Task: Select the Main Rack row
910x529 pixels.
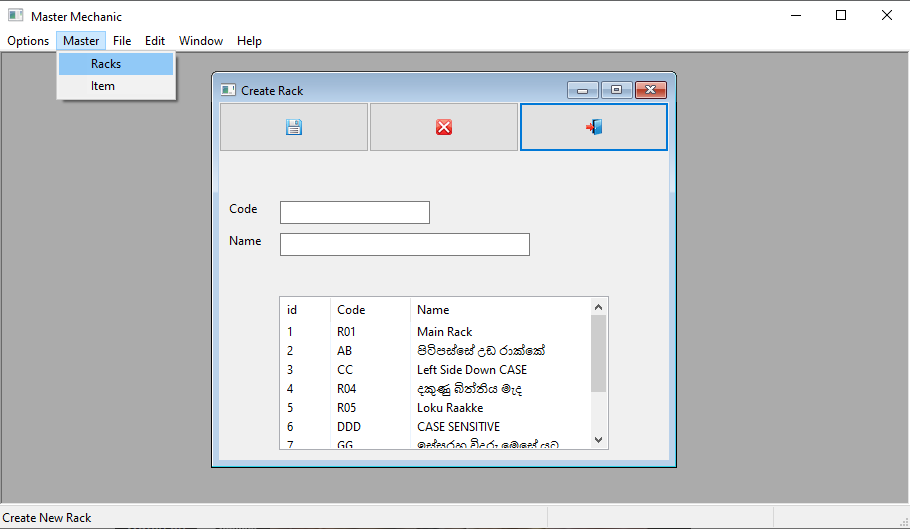Action: 436,332
